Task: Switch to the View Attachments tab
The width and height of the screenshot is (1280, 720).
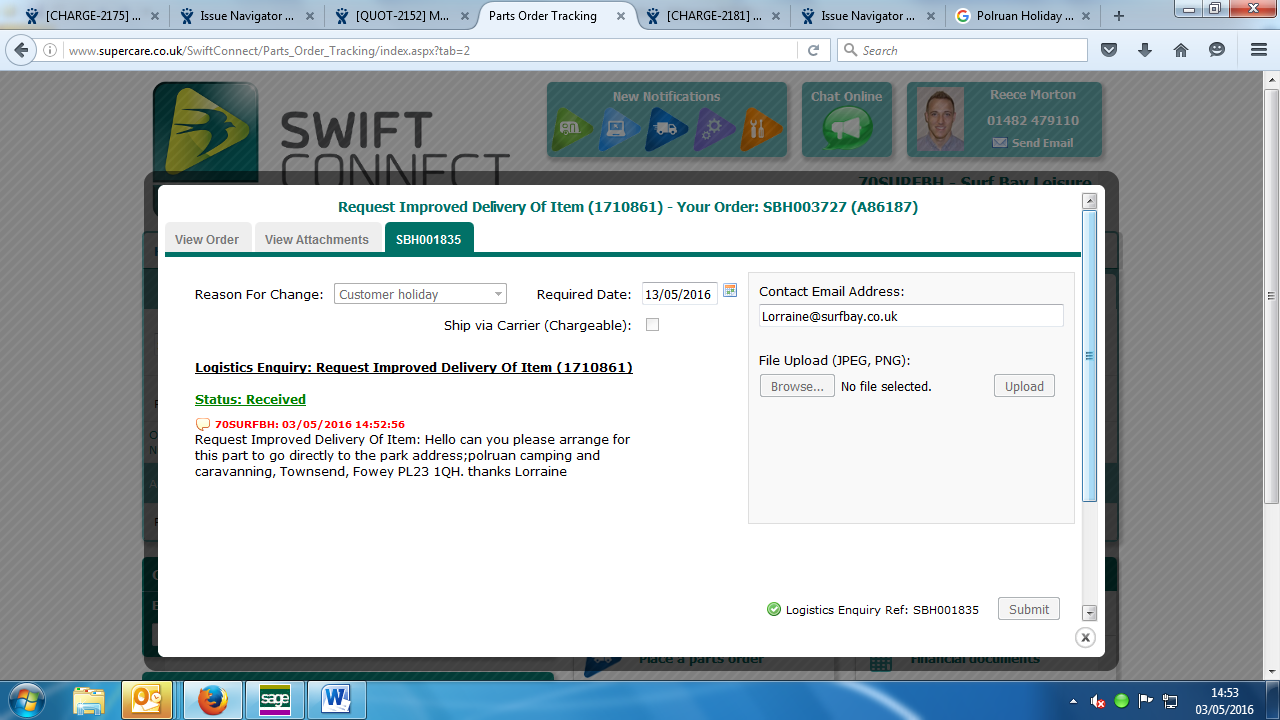Action: tap(317, 239)
